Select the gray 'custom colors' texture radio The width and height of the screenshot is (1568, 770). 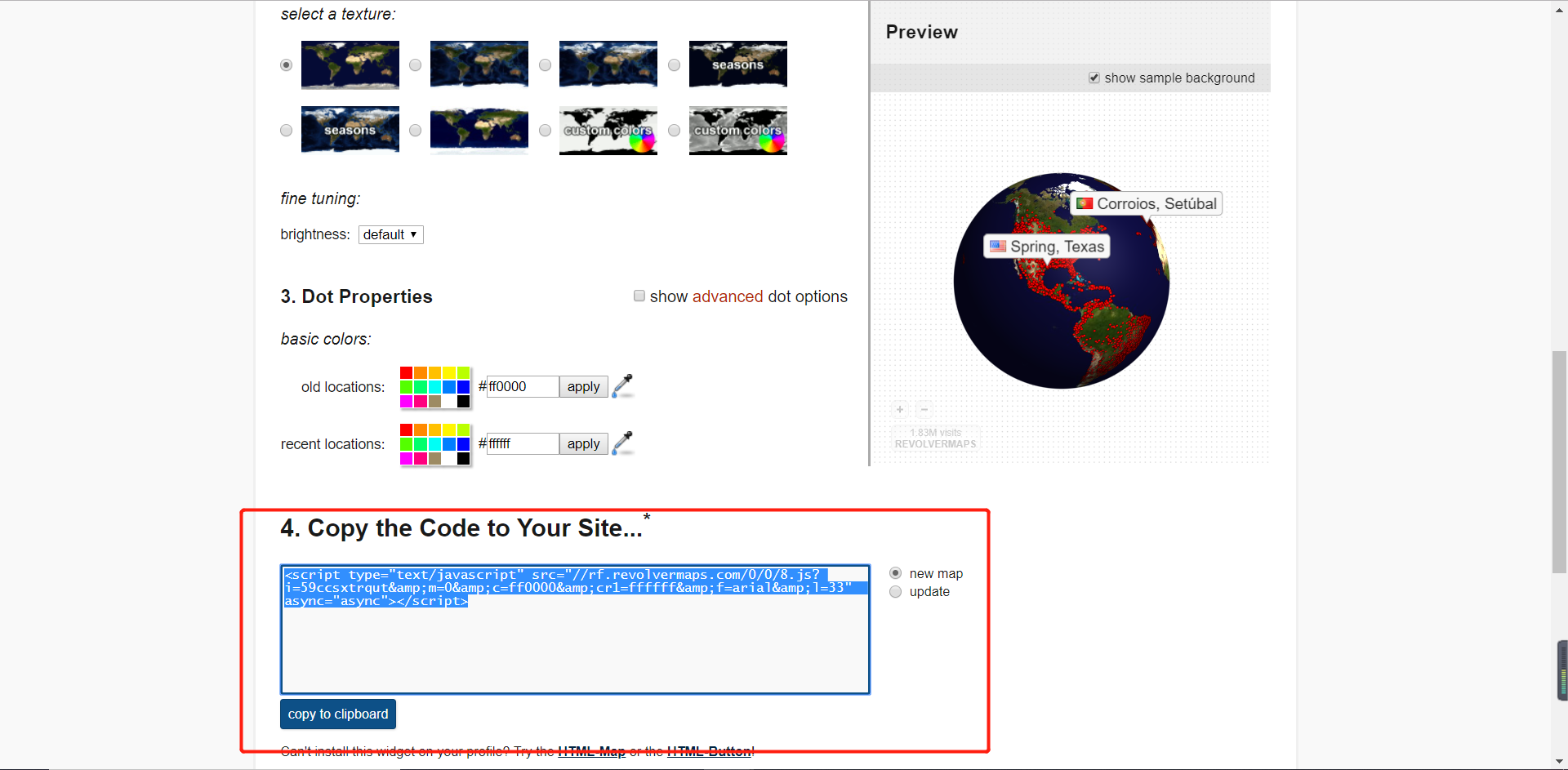point(674,130)
